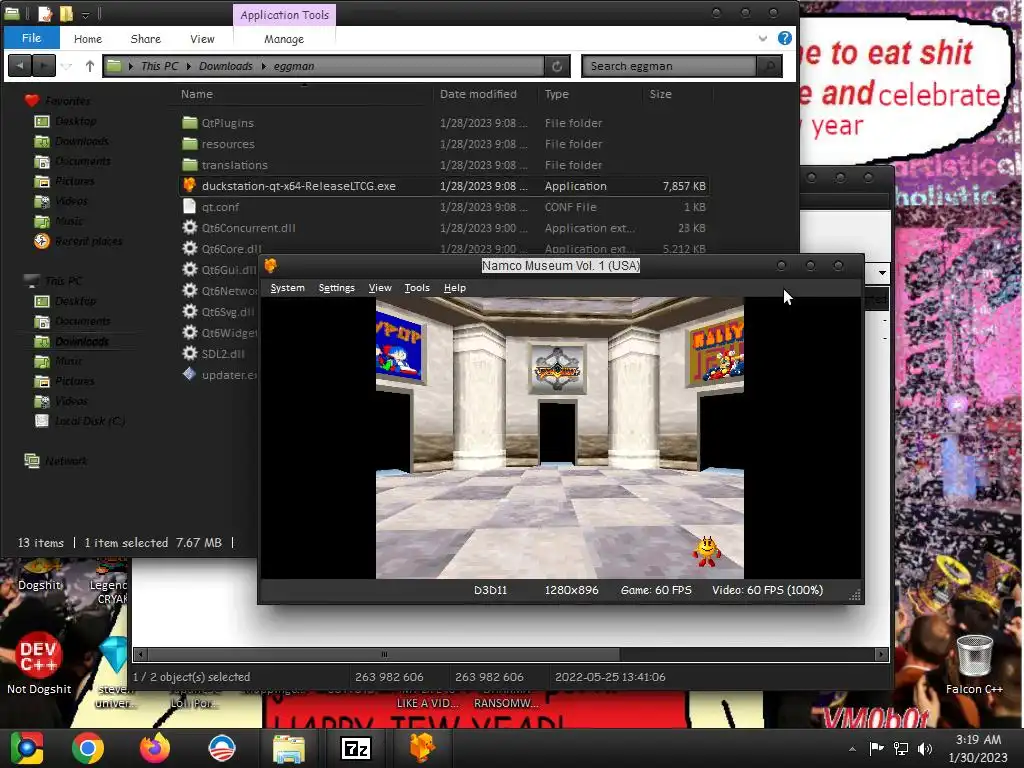Select the updater executable icon
The width and height of the screenshot is (1024, 768).
click(x=189, y=374)
